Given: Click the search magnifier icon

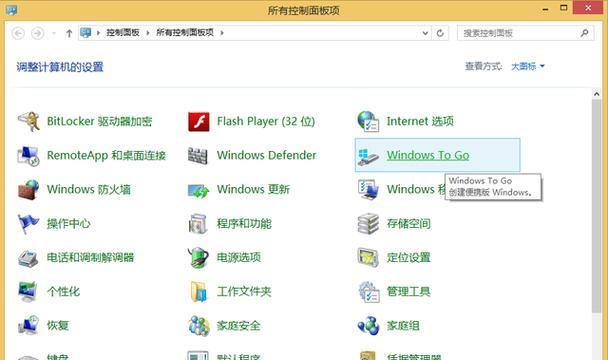Looking at the screenshot, I should pos(584,33).
